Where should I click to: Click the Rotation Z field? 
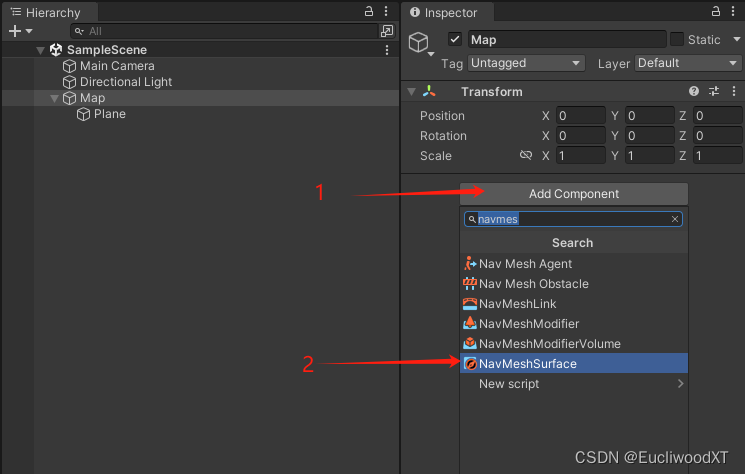pos(717,136)
